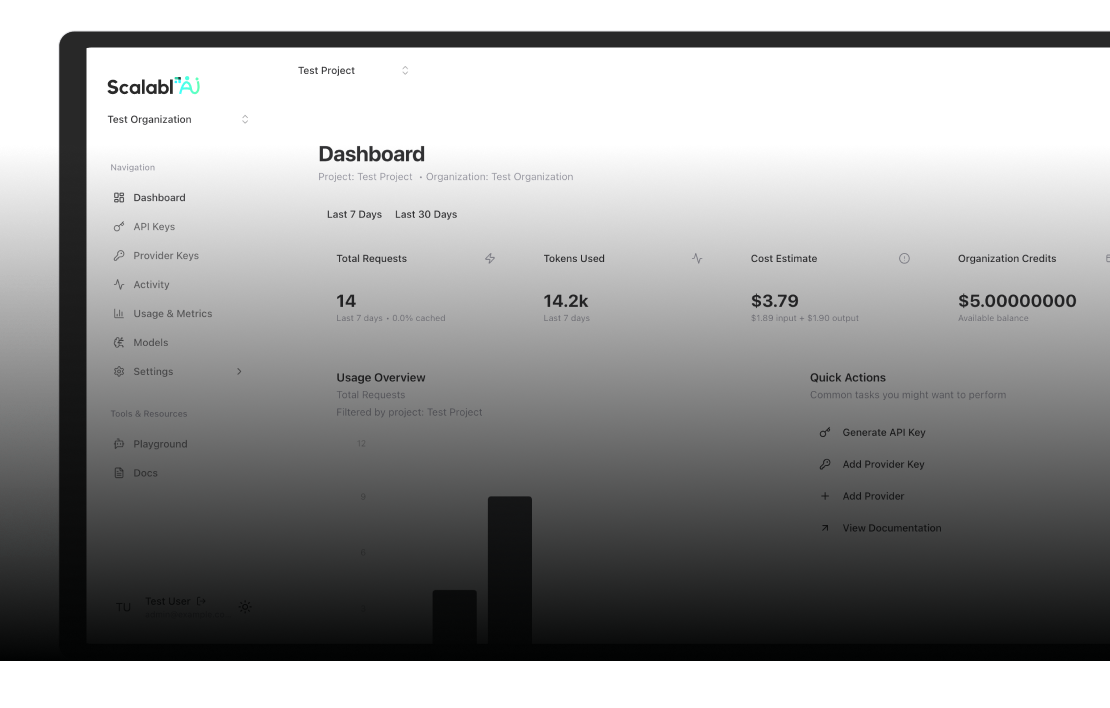
Task: Click the Add Provider Key quick action
Action: tap(883, 465)
